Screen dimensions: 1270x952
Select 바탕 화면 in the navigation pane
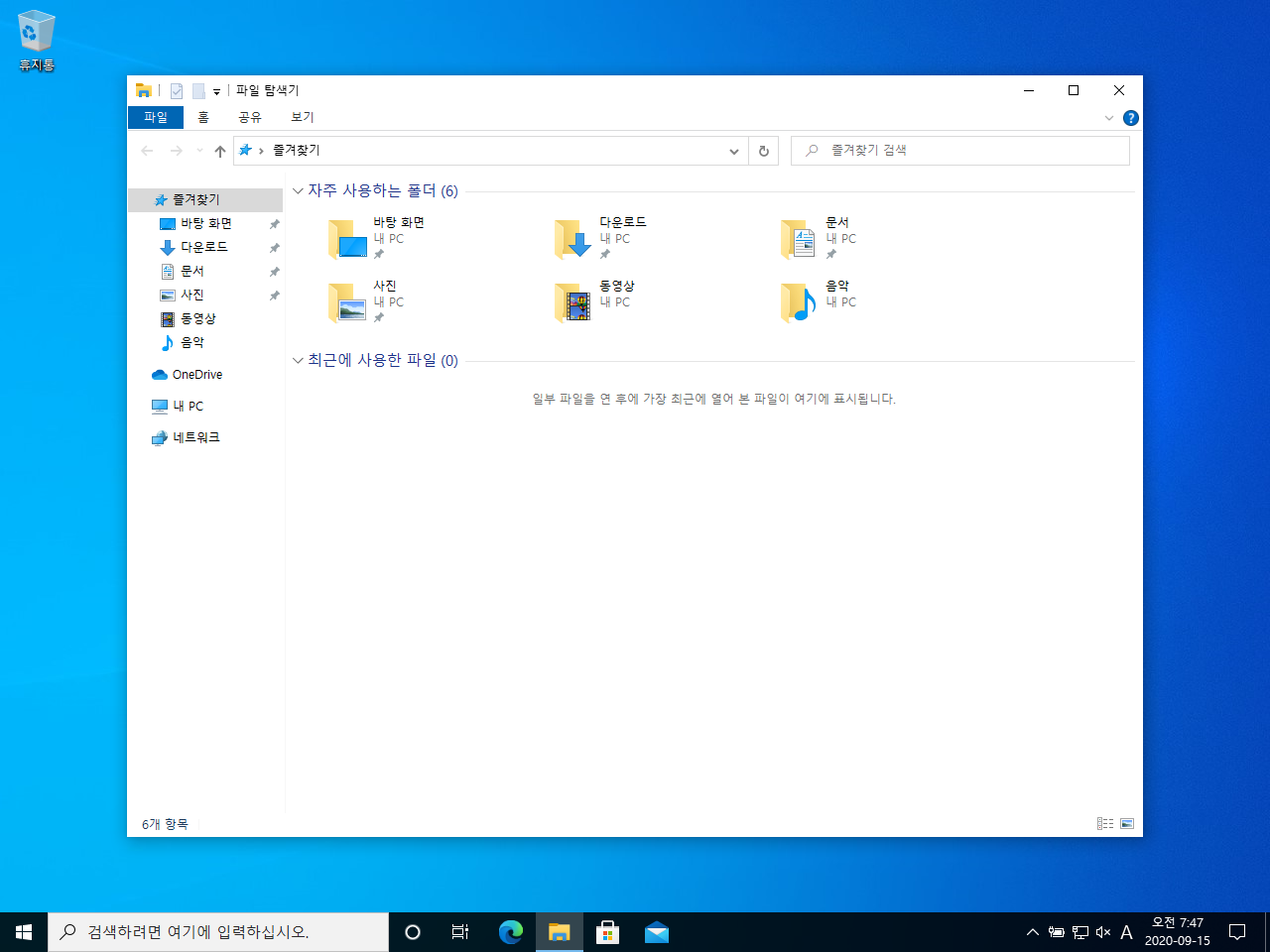point(205,223)
